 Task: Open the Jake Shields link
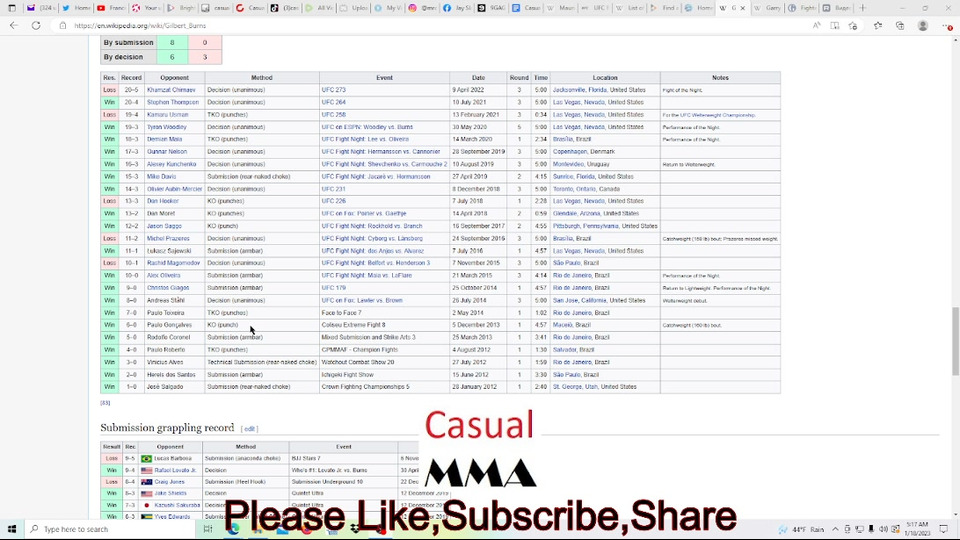coord(169,493)
